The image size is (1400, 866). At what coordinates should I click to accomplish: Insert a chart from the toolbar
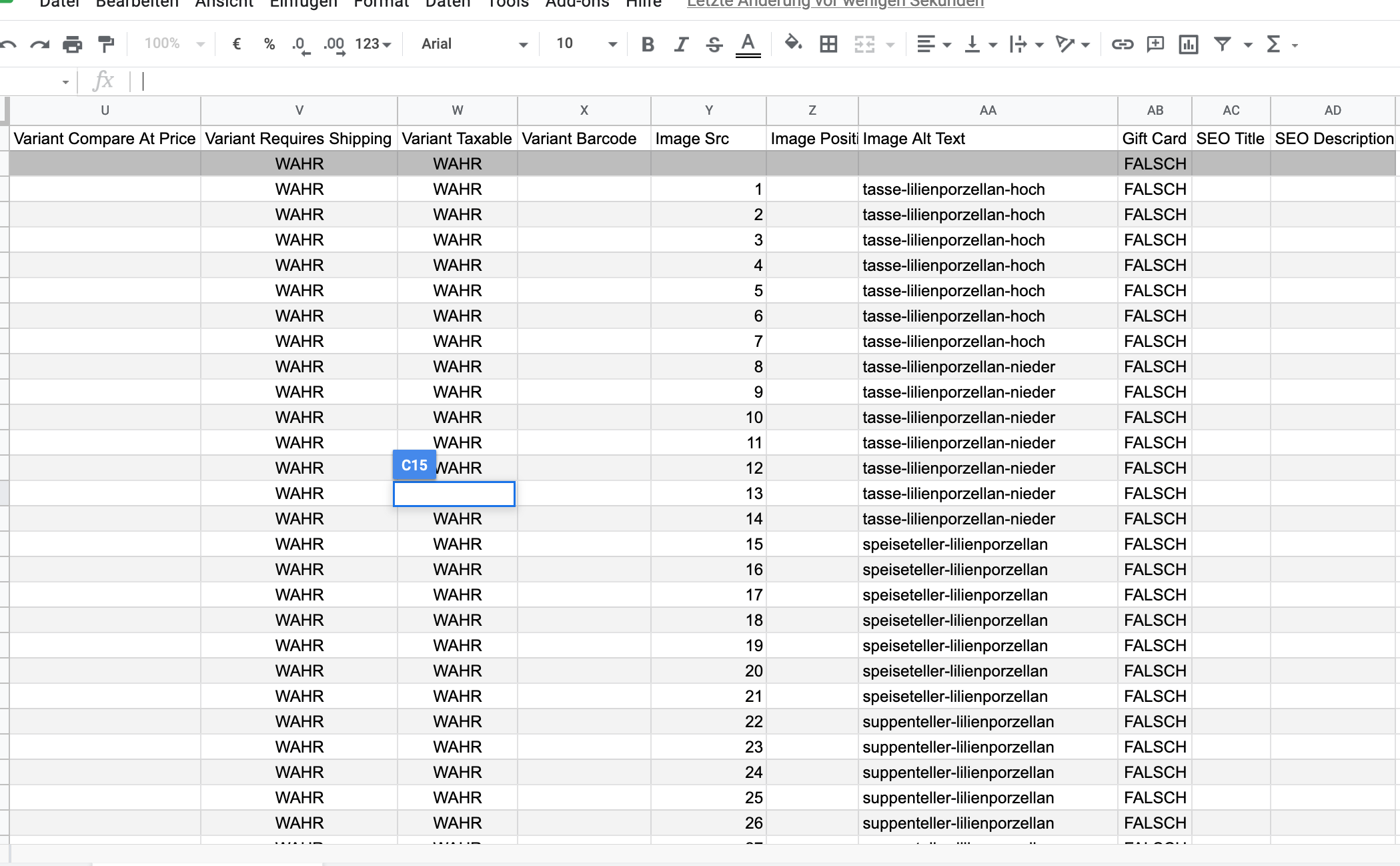tap(1189, 45)
